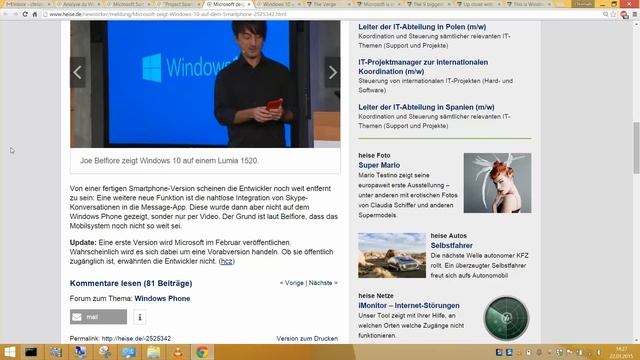Open 'Leiter der IT-Abteilung in Spanien (m/w)' link
This screenshot has width=640, height=360.
(426, 107)
